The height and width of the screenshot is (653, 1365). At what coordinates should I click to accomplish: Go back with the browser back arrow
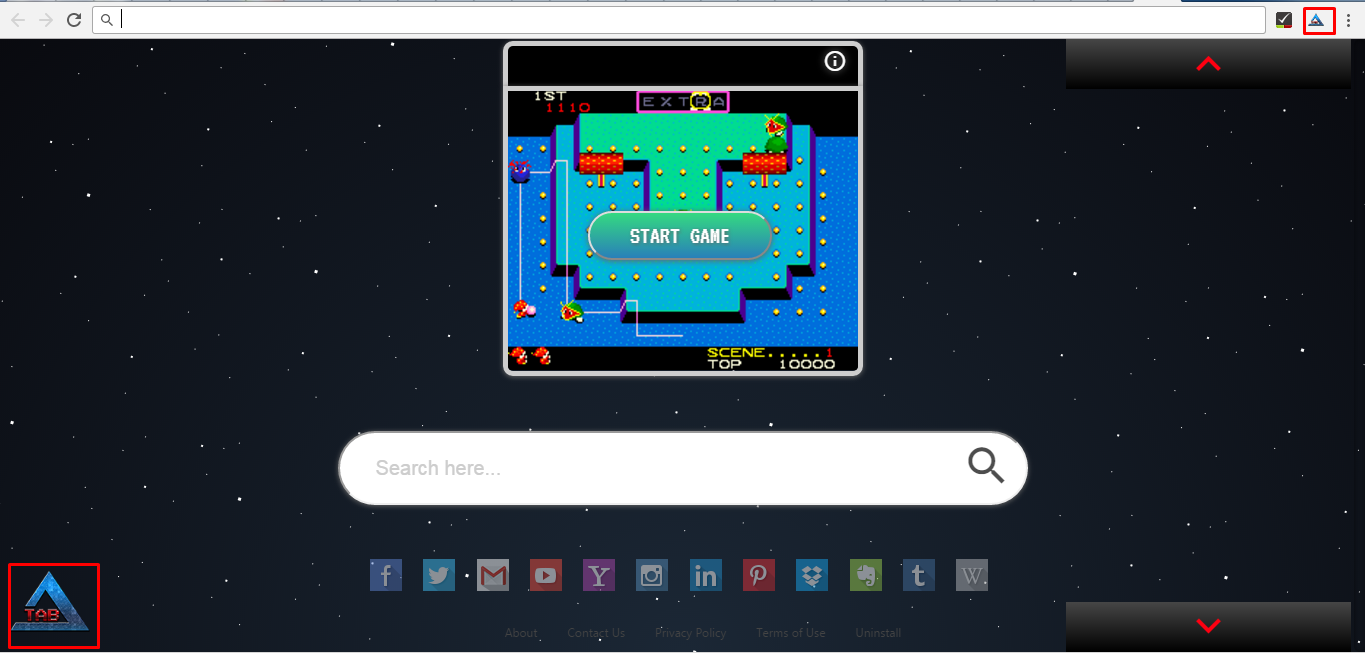[x=18, y=20]
